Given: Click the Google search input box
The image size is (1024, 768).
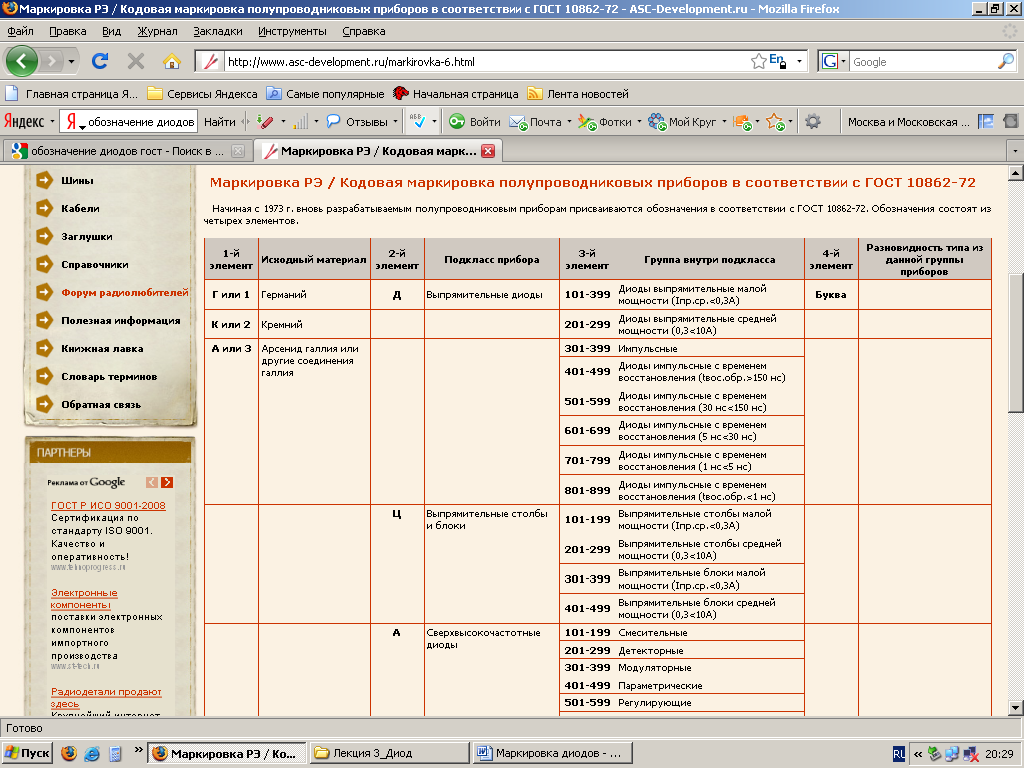Looking at the screenshot, I should pyautogui.click(x=922, y=62).
